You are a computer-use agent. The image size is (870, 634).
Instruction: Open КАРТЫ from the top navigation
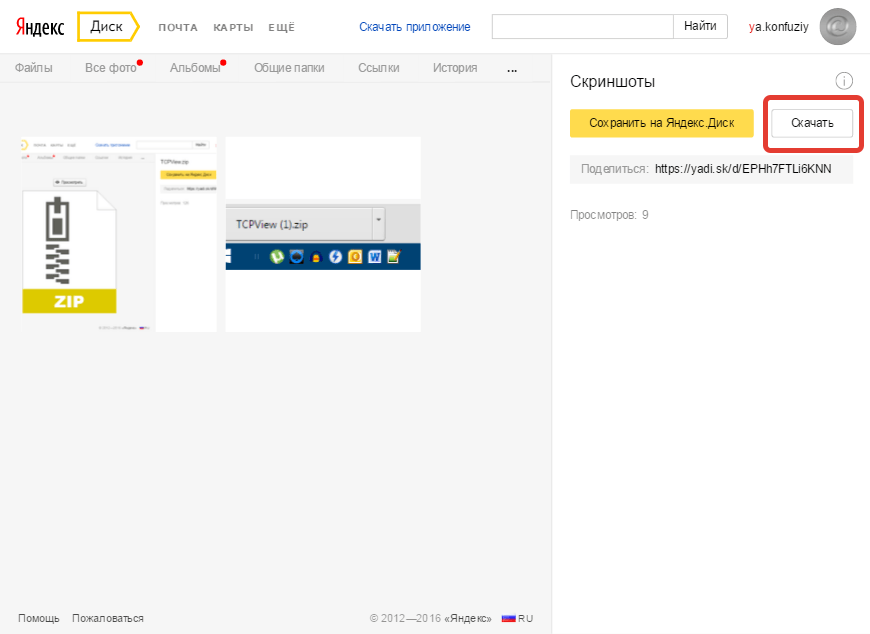tap(233, 27)
